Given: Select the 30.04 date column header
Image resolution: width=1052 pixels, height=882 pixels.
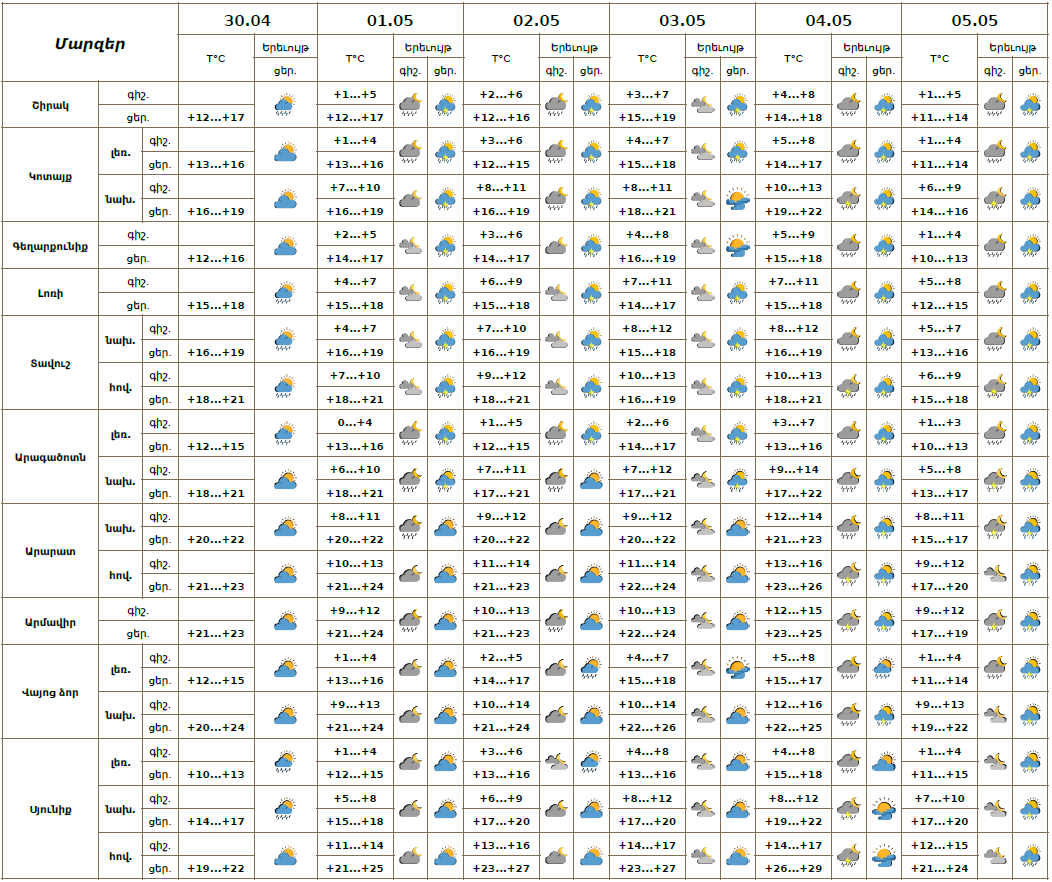Looking at the screenshot, I should point(247,20).
